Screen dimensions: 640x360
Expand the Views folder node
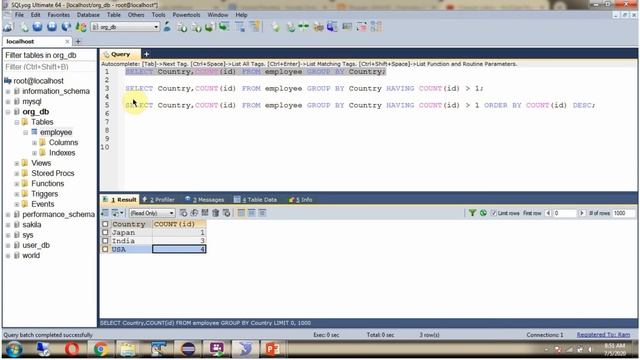[x=17, y=163]
